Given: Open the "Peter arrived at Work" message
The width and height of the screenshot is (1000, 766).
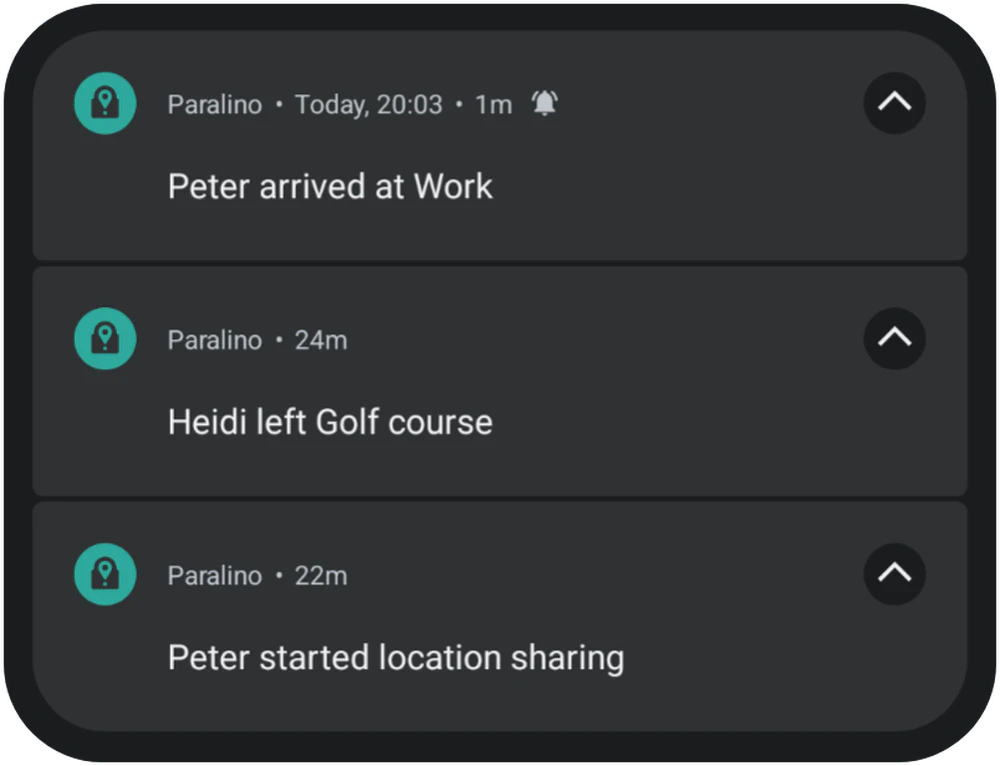Looking at the screenshot, I should coord(330,187).
